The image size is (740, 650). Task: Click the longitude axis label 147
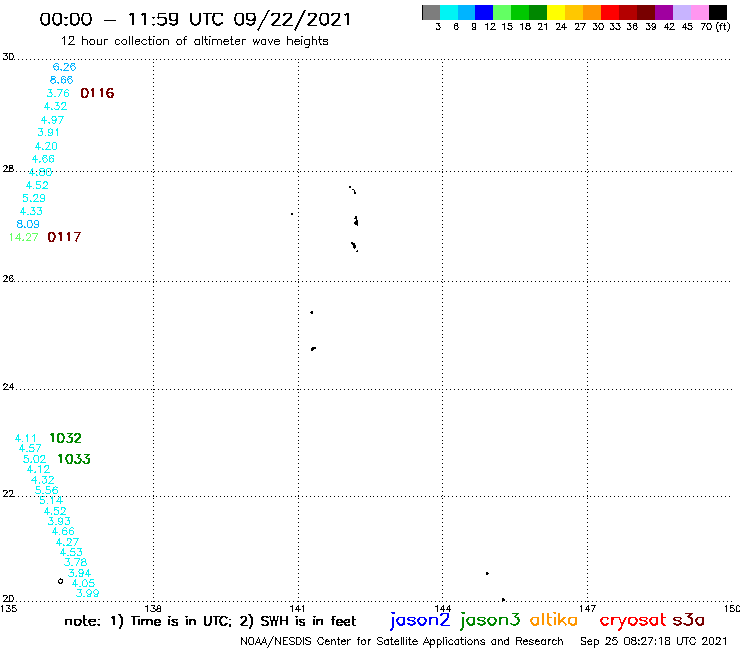[587, 608]
